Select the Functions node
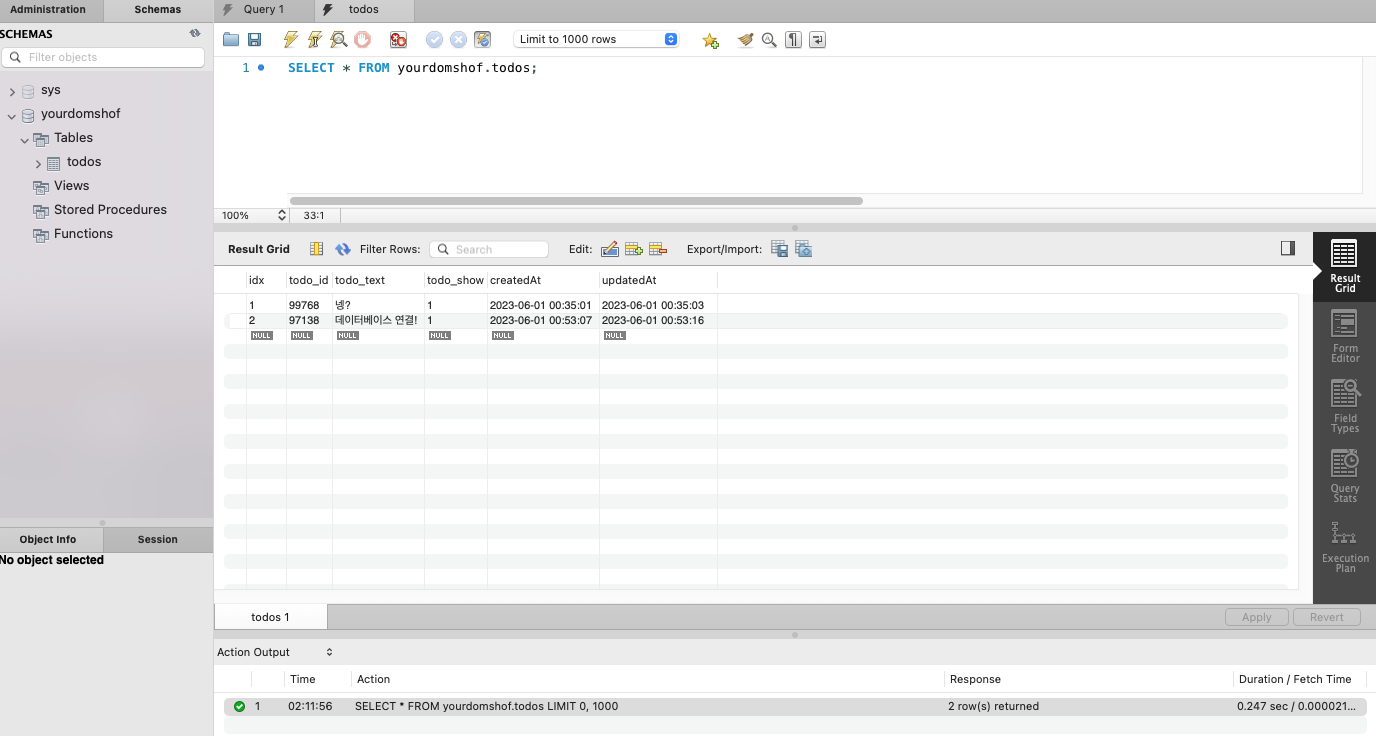This screenshot has height=736, width=1376. pos(83,234)
